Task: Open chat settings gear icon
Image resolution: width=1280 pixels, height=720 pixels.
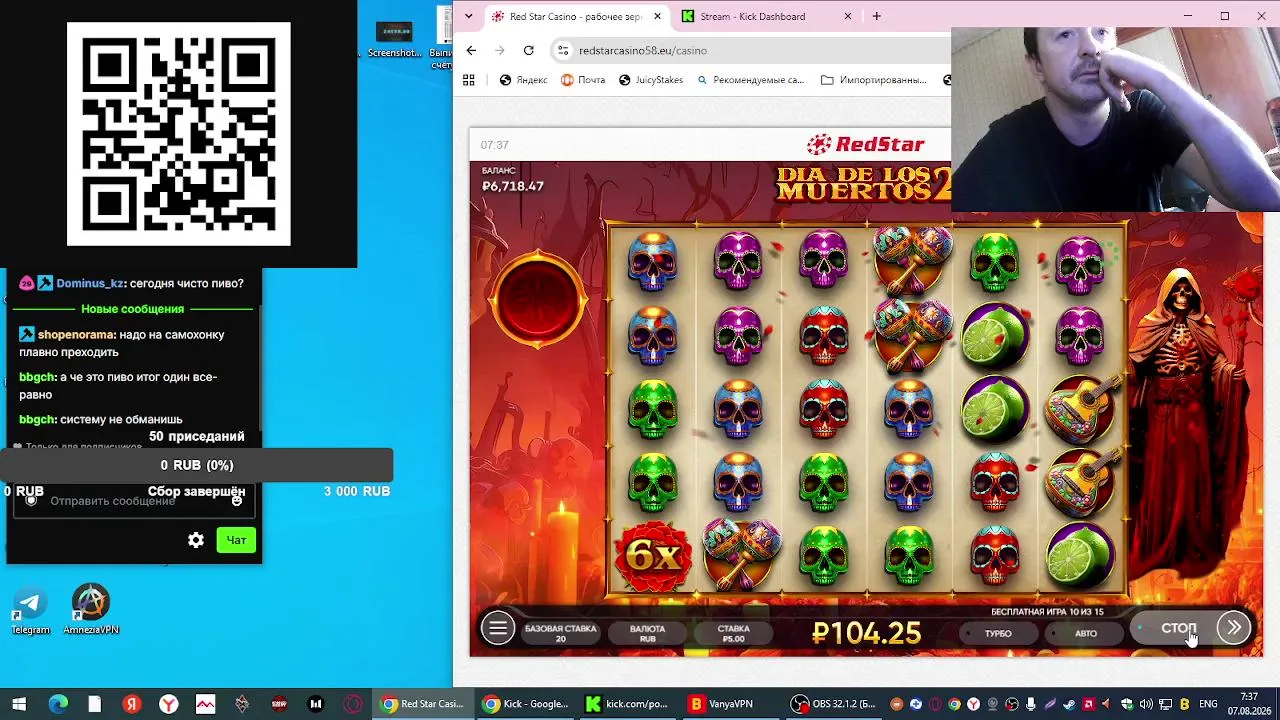Action: pos(196,540)
